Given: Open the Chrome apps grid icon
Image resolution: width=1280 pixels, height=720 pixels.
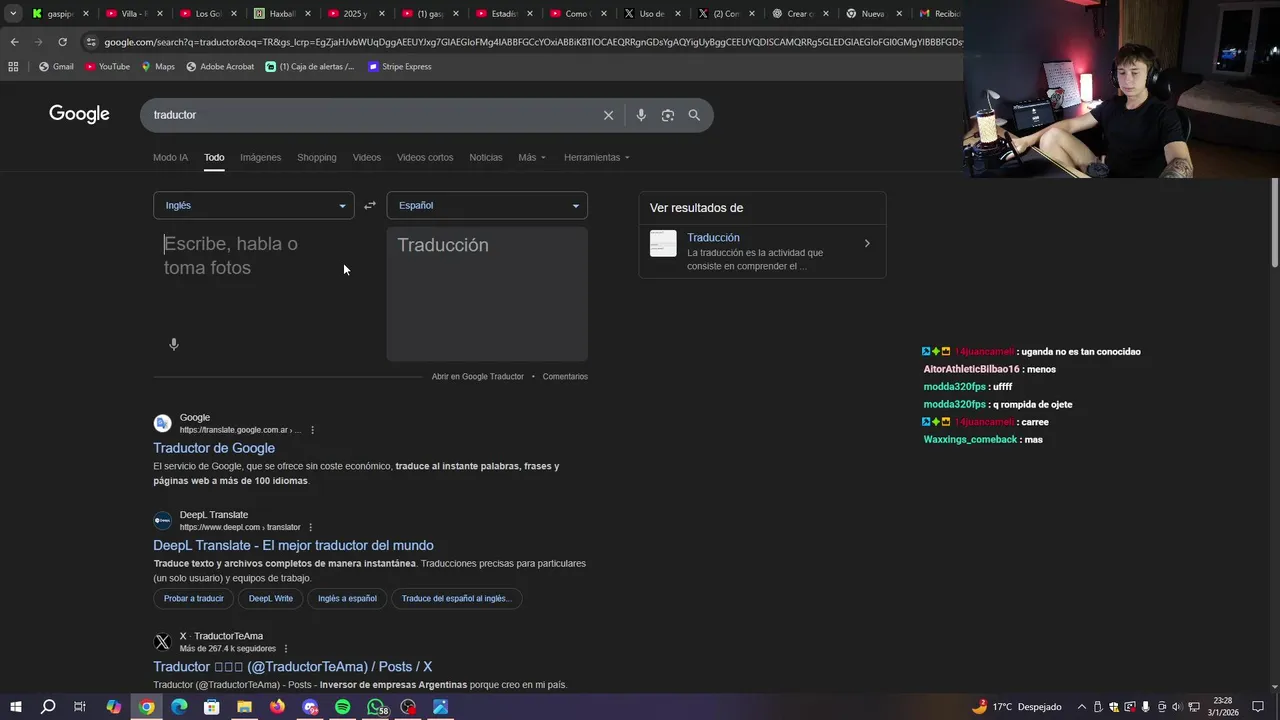Looking at the screenshot, I should pyautogui.click(x=13, y=67).
